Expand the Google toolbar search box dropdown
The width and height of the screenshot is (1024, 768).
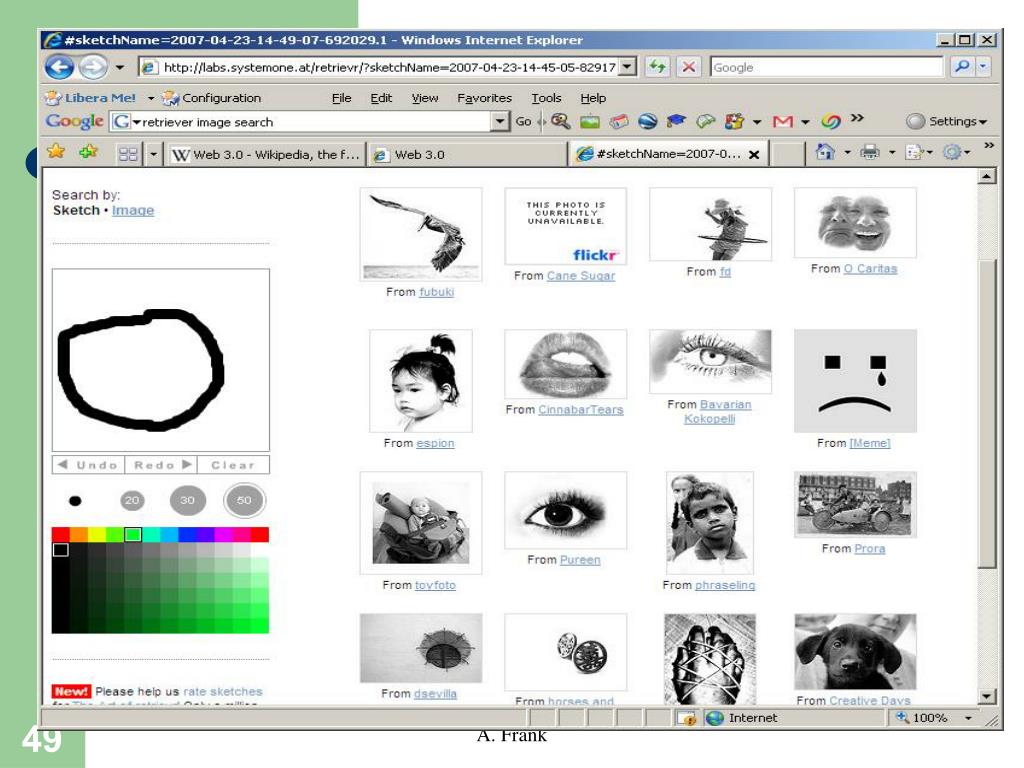point(500,121)
